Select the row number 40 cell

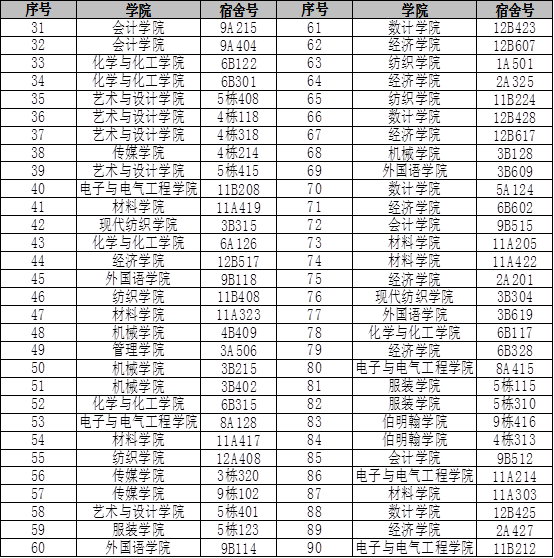(38, 189)
